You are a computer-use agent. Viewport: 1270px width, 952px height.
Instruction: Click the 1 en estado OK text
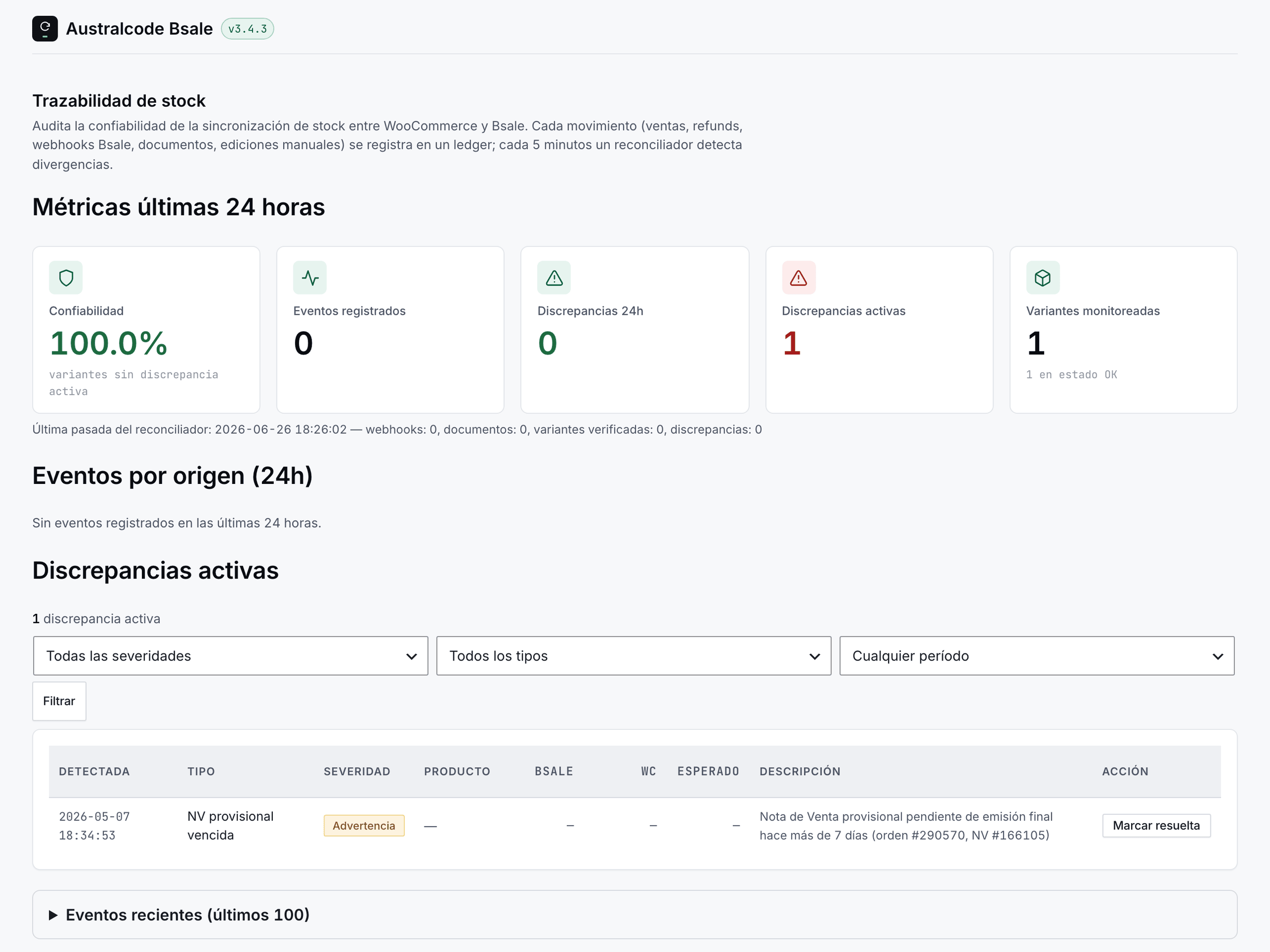(1072, 375)
